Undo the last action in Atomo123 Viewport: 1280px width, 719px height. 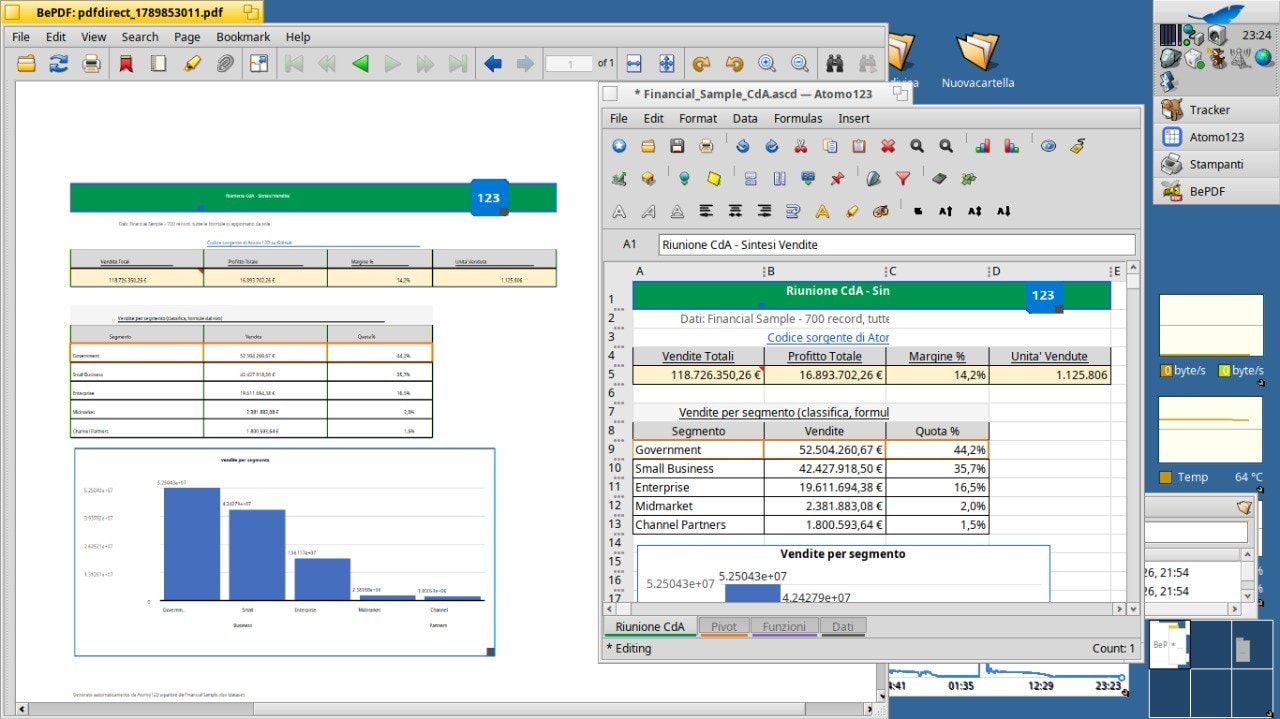tap(742, 146)
